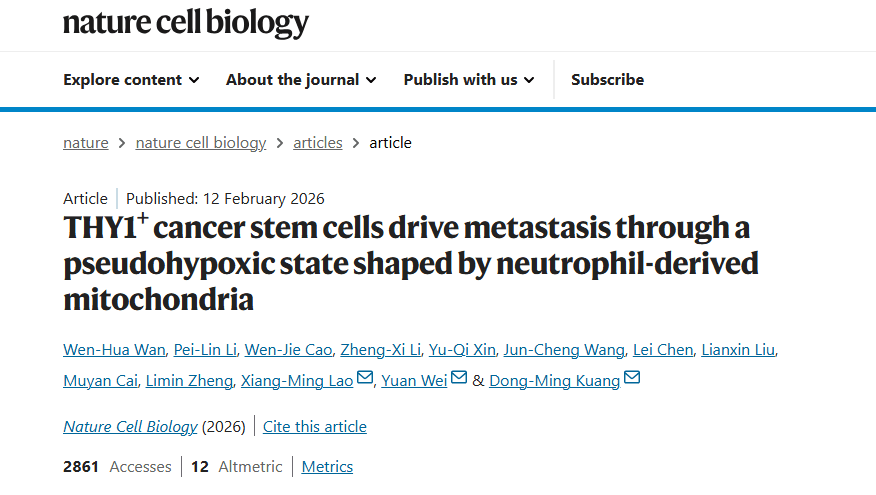The image size is (876, 495).
Task: Select author Jun-Cheng Wang link
Action: [564, 350]
